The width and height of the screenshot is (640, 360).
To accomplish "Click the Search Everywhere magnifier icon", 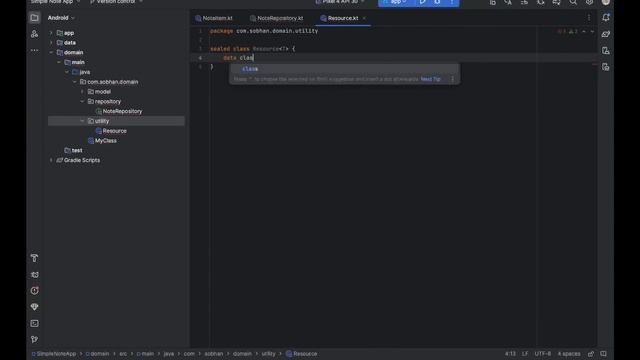I will point(573,2).
